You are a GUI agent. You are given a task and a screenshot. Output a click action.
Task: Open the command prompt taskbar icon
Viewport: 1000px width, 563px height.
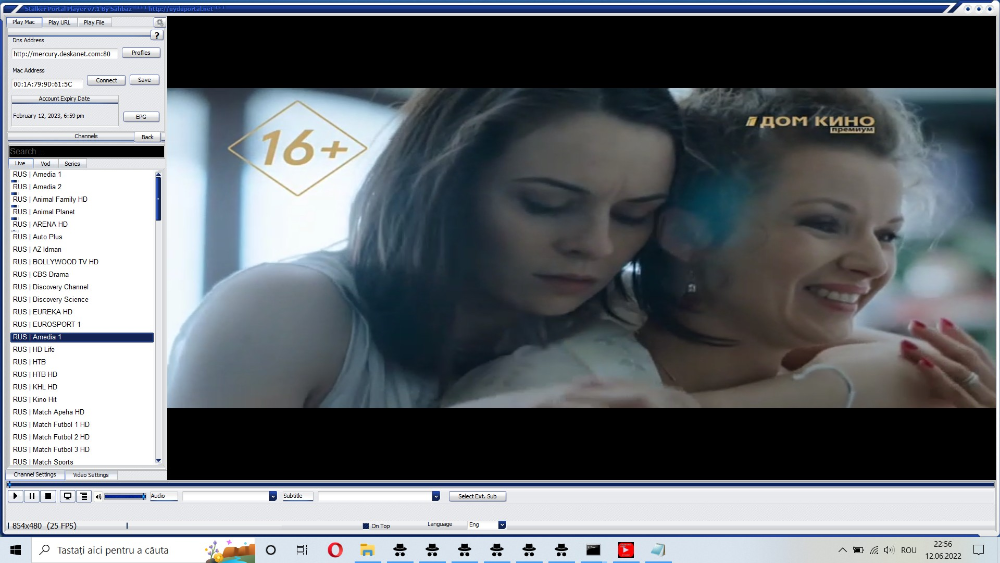593,550
